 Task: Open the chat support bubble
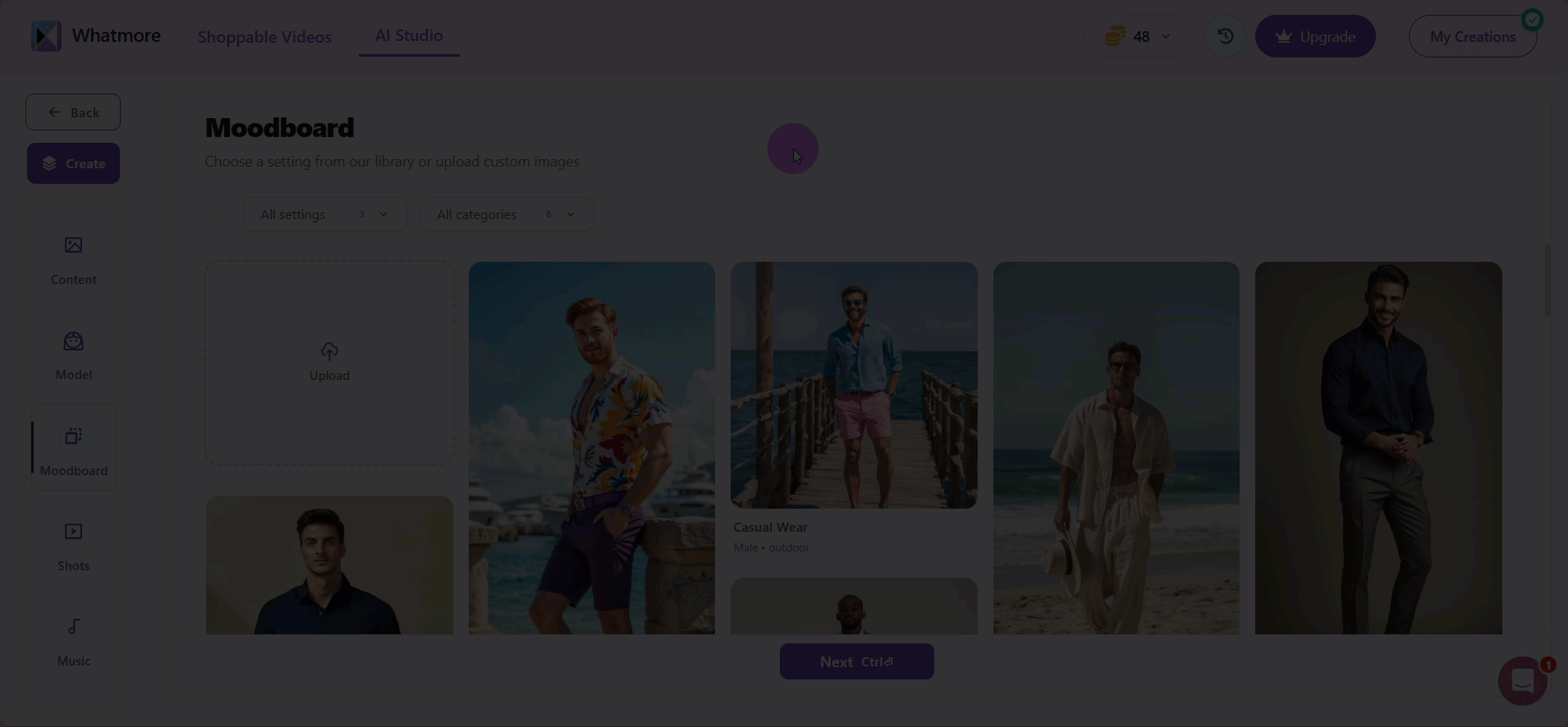coord(1522,680)
